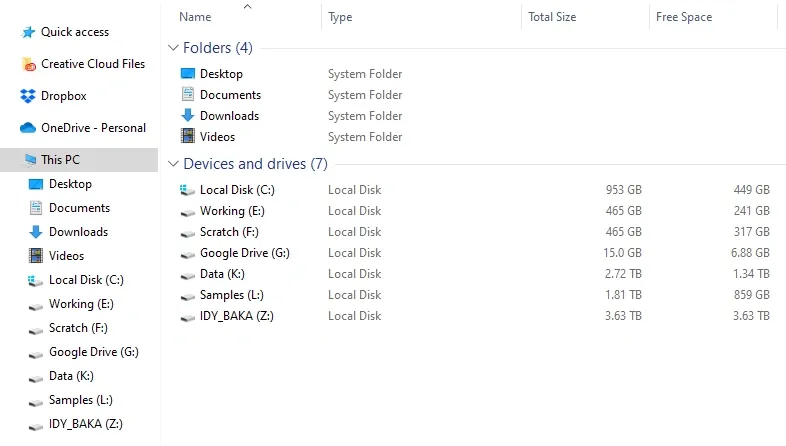Click the Samples (L:) drive icon in sidebar
The height and width of the screenshot is (446, 786).
pyautogui.click(x=36, y=402)
